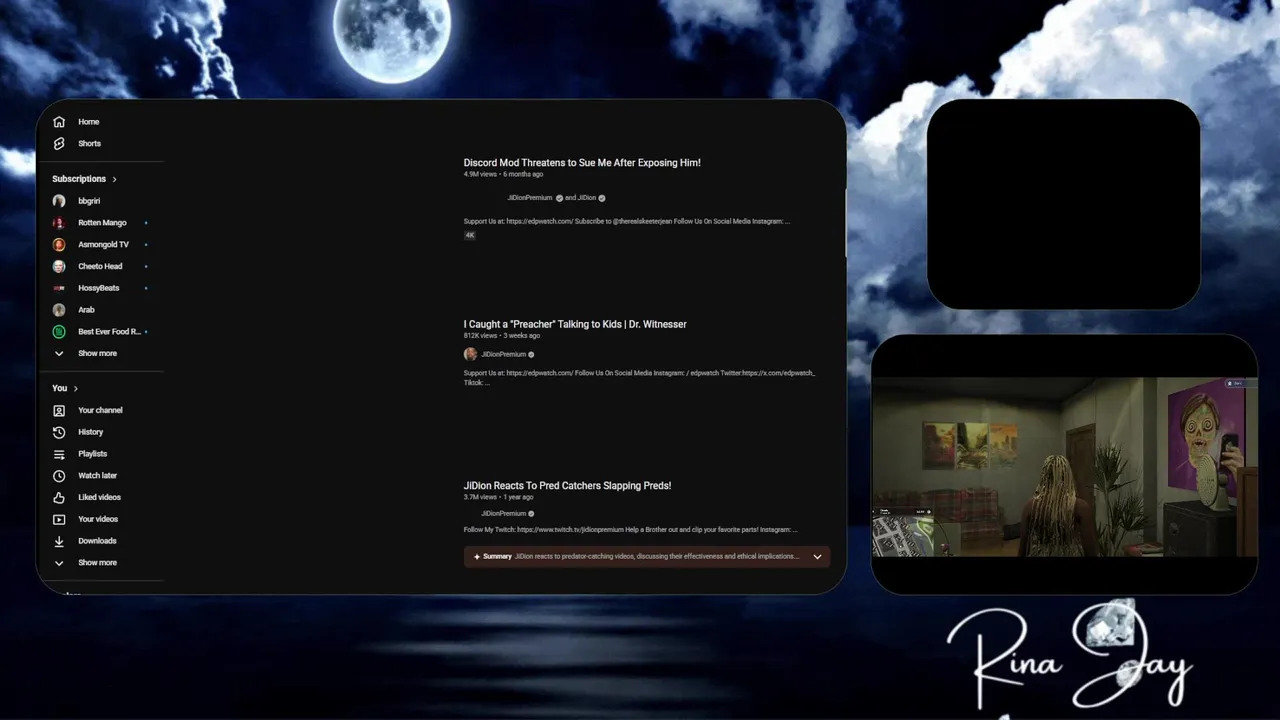The width and height of the screenshot is (1280, 720).
Task: Open Arab channel subscription
Action: pos(86,310)
